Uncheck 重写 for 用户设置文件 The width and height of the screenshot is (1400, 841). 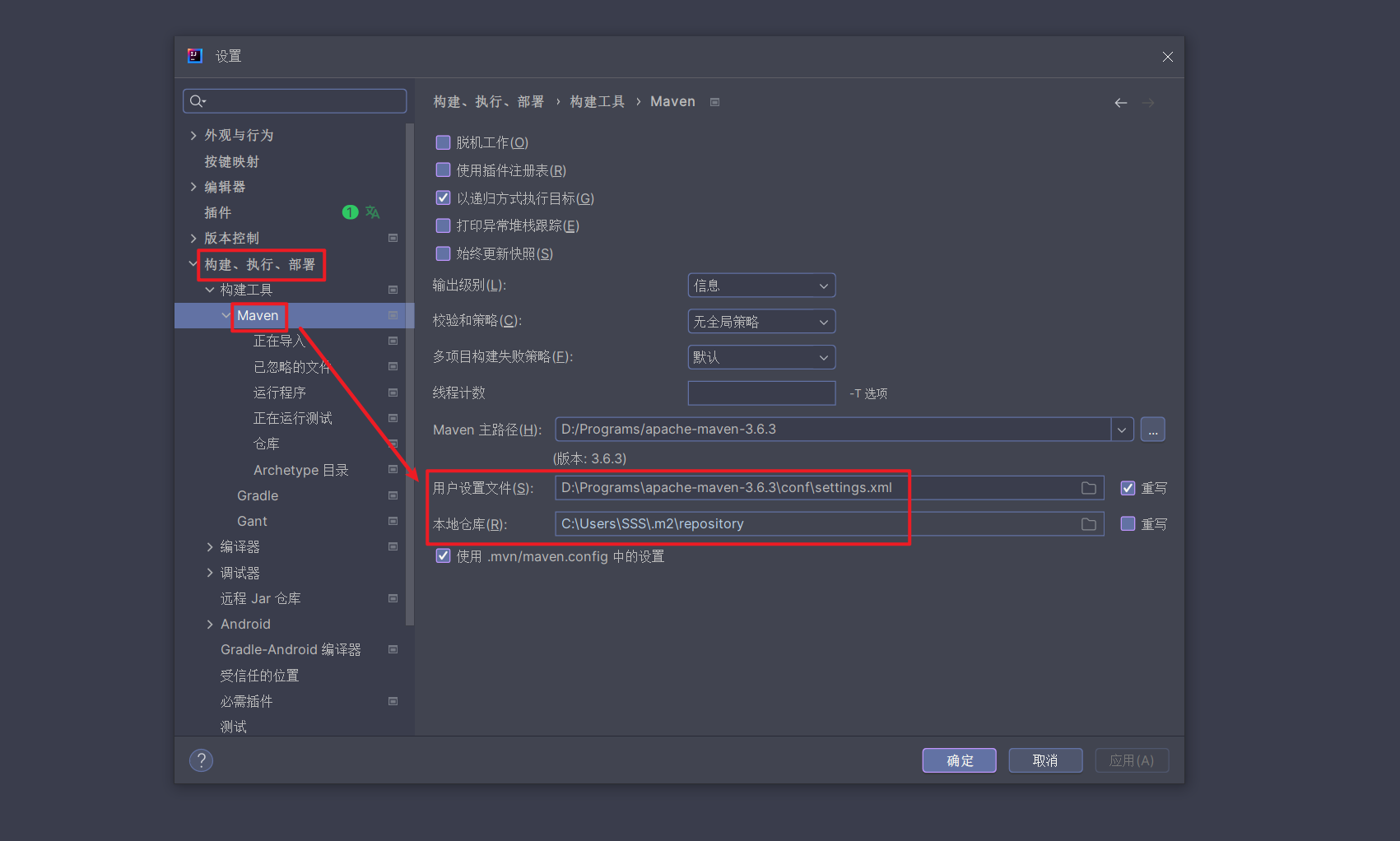1128,488
